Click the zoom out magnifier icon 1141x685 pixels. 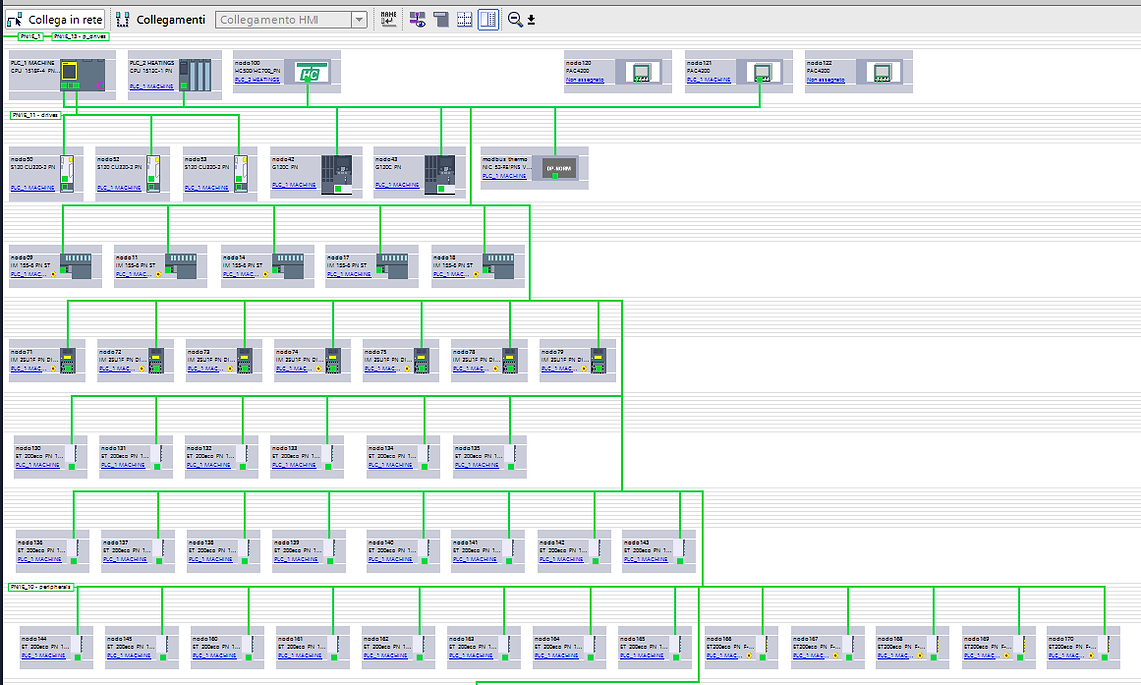tap(514, 20)
